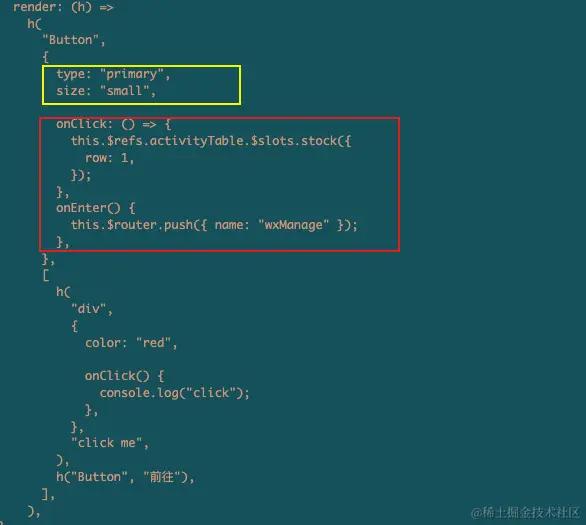The width and height of the screenshot is (586, 525).
Task: Click the onClick: () => { line
Action: click(114, 124)
